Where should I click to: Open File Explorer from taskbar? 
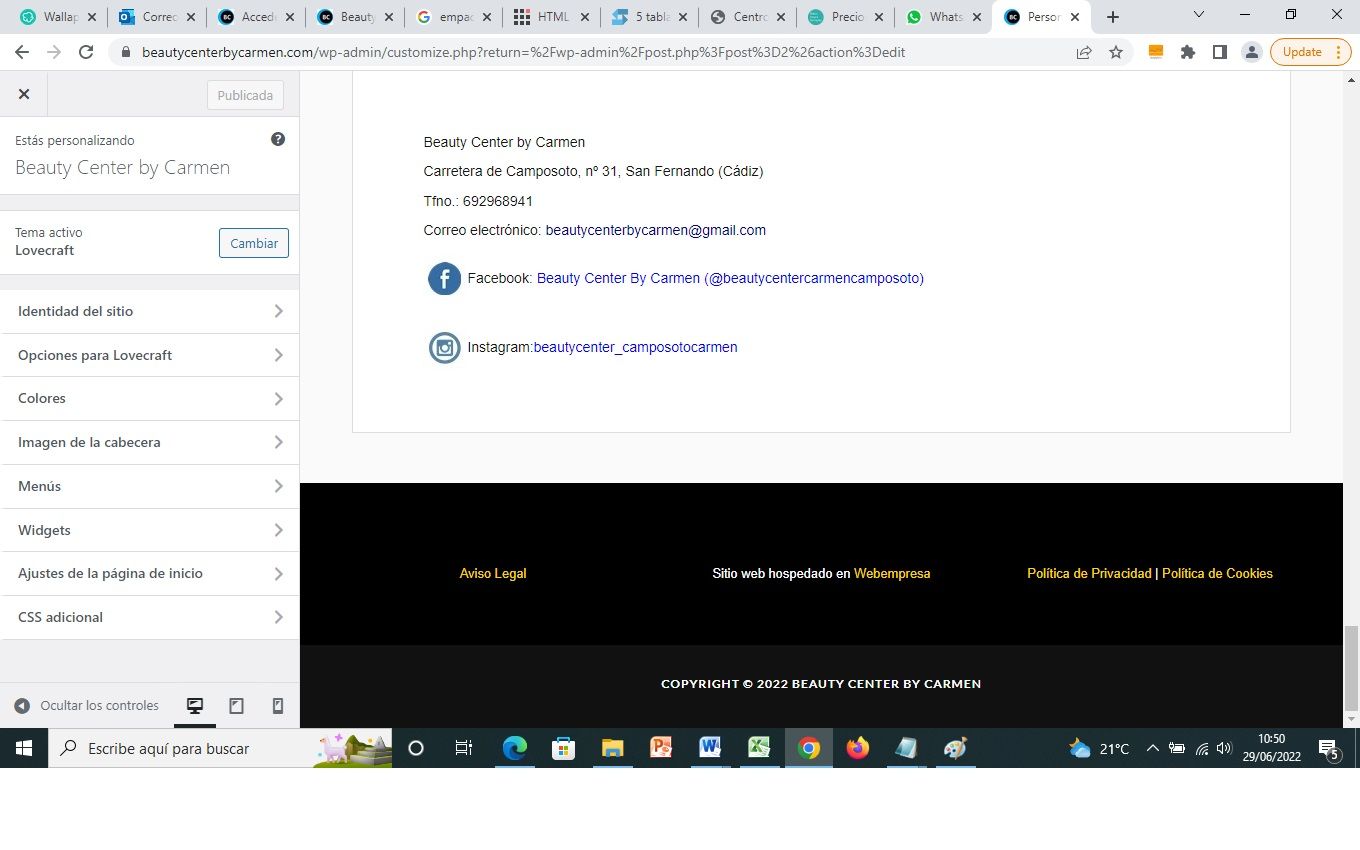coord(612,748)
